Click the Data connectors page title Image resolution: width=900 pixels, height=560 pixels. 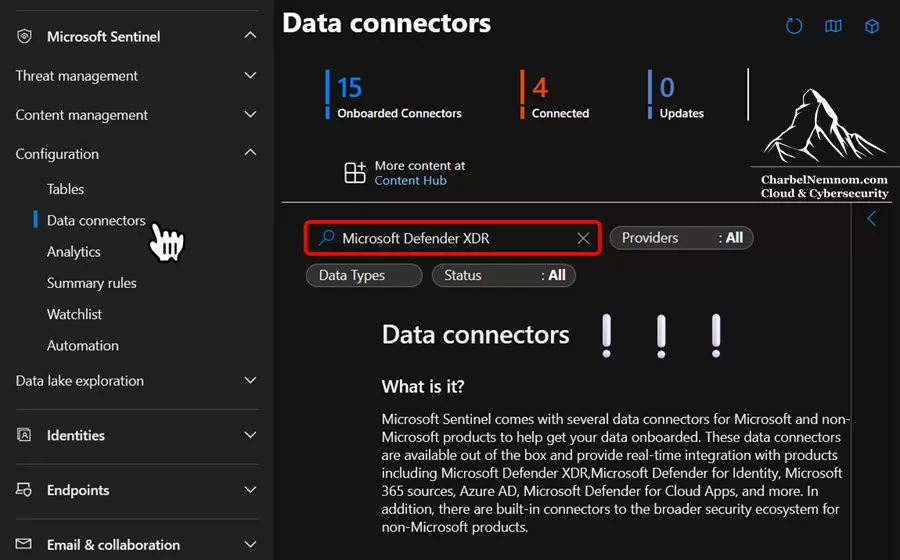click(x=387, y=24)
